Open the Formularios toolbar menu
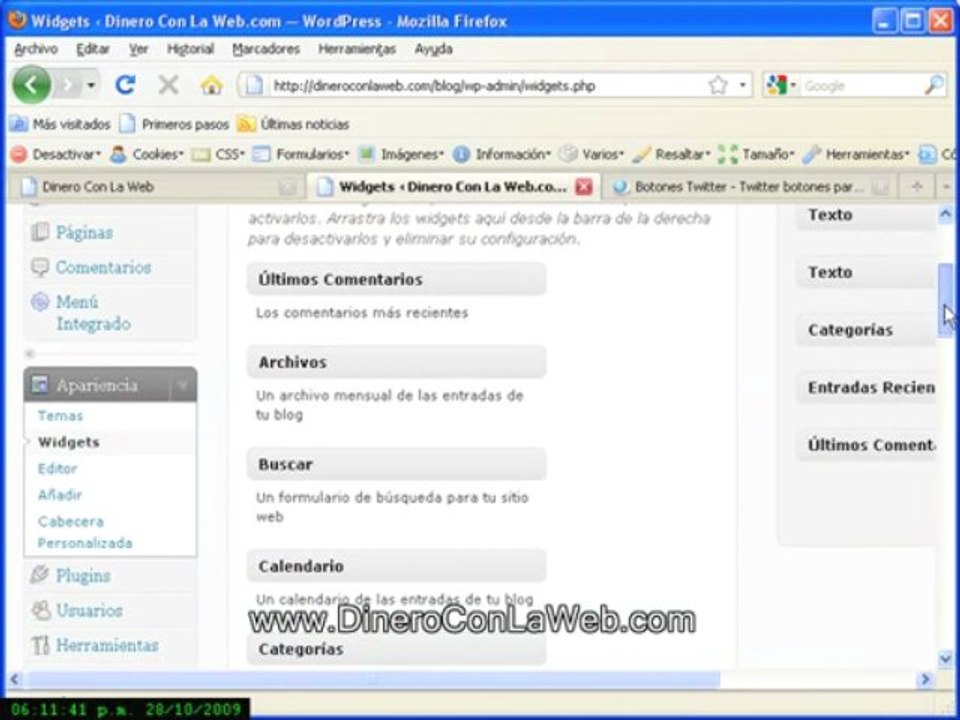This screenshot has height=720, width=960. [x=301, y=154]
